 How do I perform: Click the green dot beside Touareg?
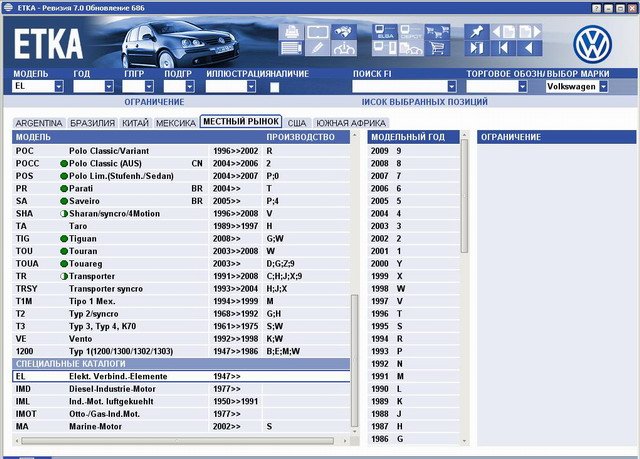point(64,264)
